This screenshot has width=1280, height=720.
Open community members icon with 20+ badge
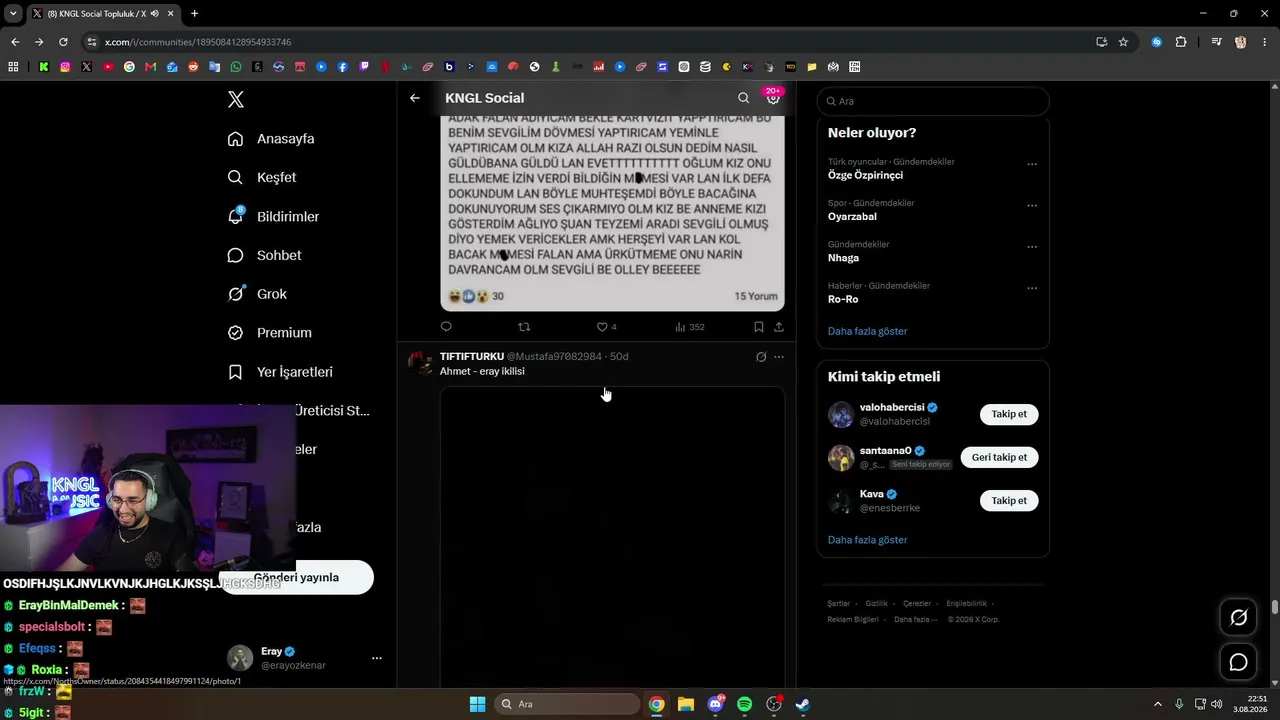(x=773, y=97)
